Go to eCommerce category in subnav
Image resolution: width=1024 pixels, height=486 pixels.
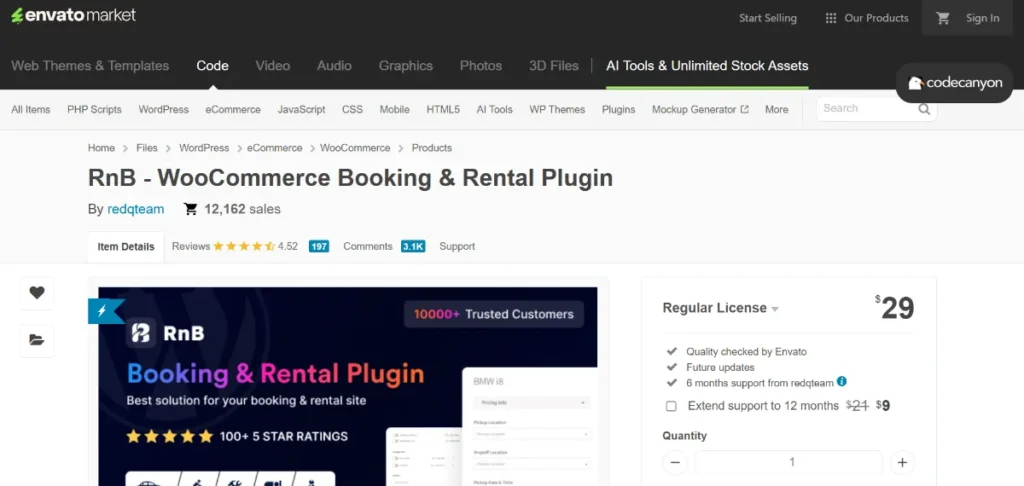(x=233, y=110)
